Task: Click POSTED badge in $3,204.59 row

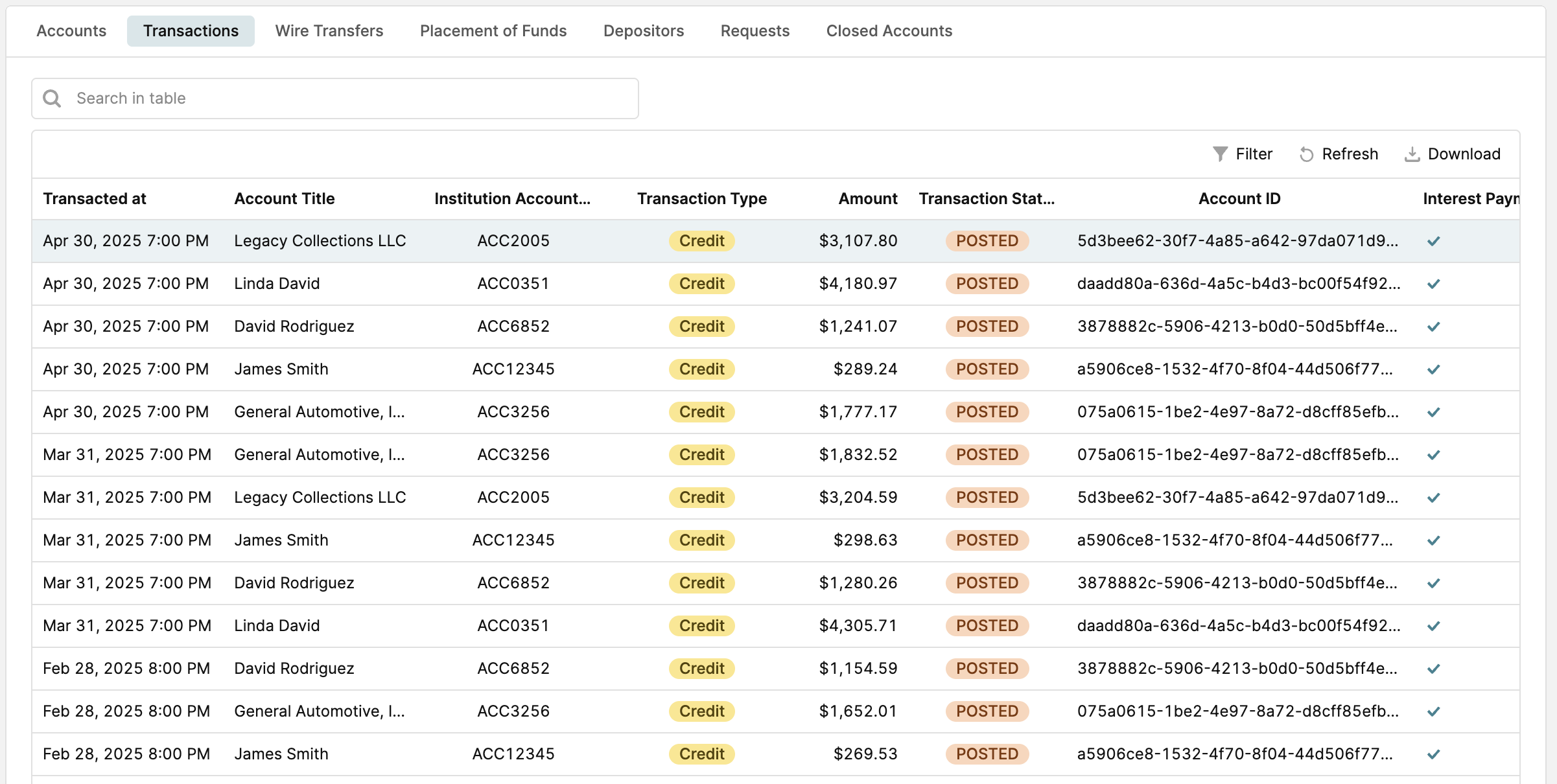Action: tap(987, 498)
